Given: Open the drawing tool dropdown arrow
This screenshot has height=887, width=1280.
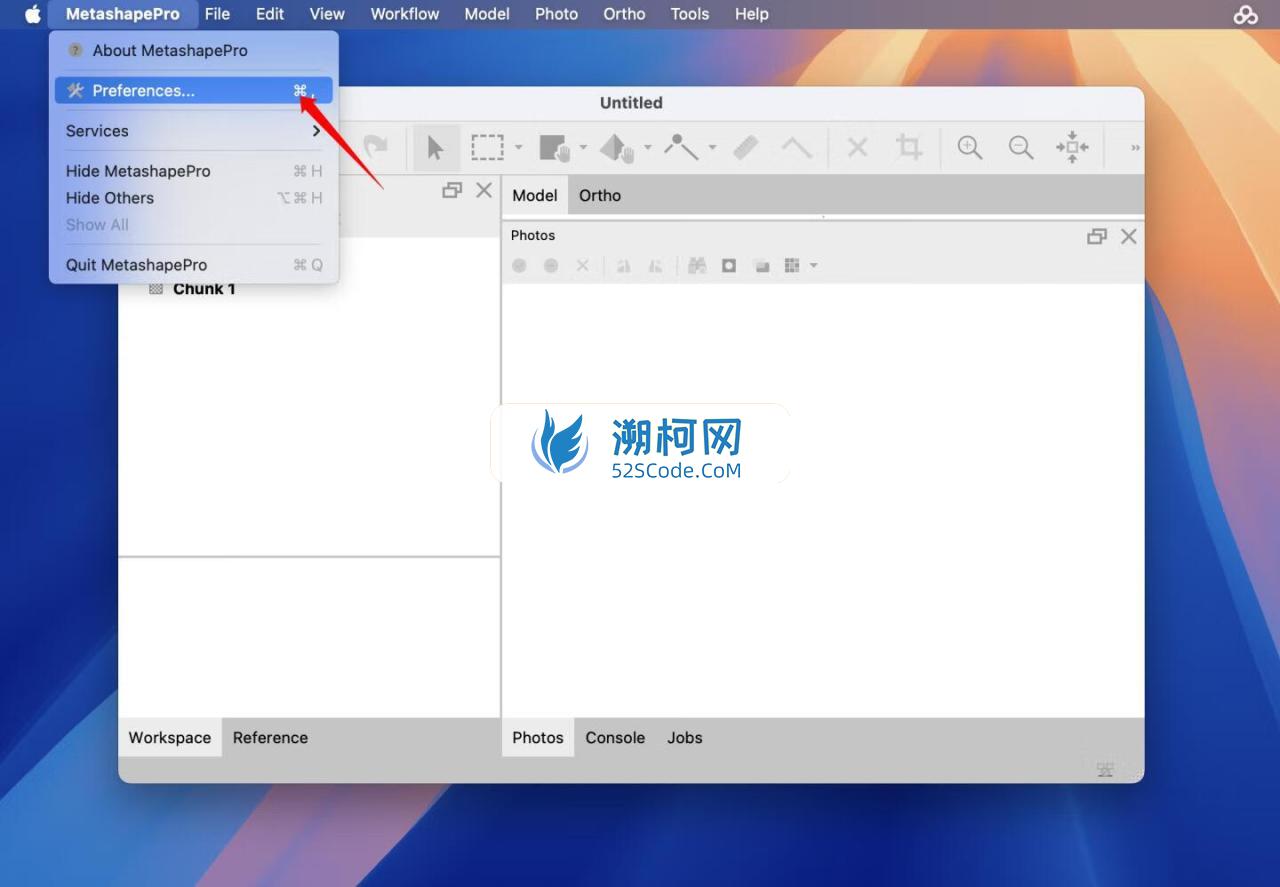Looking at the screenshot, I should point(712,148).
